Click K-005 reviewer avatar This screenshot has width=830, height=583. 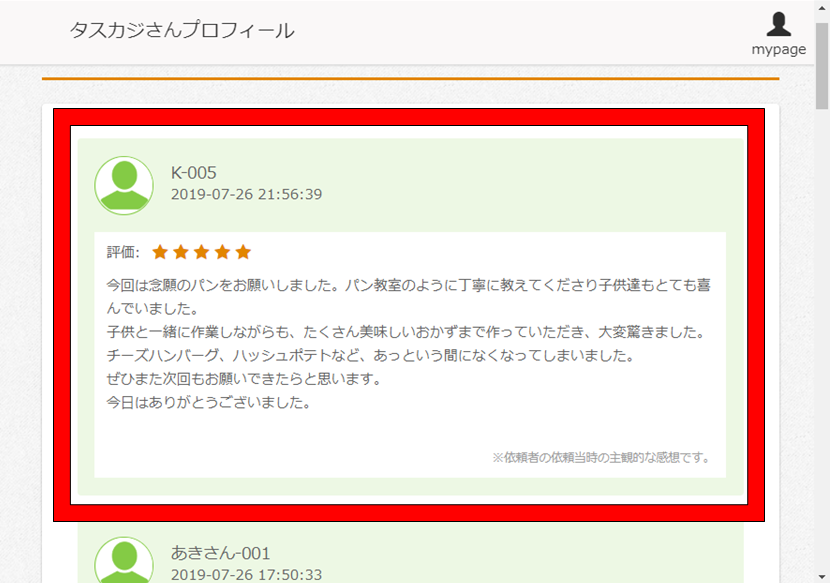124,185
